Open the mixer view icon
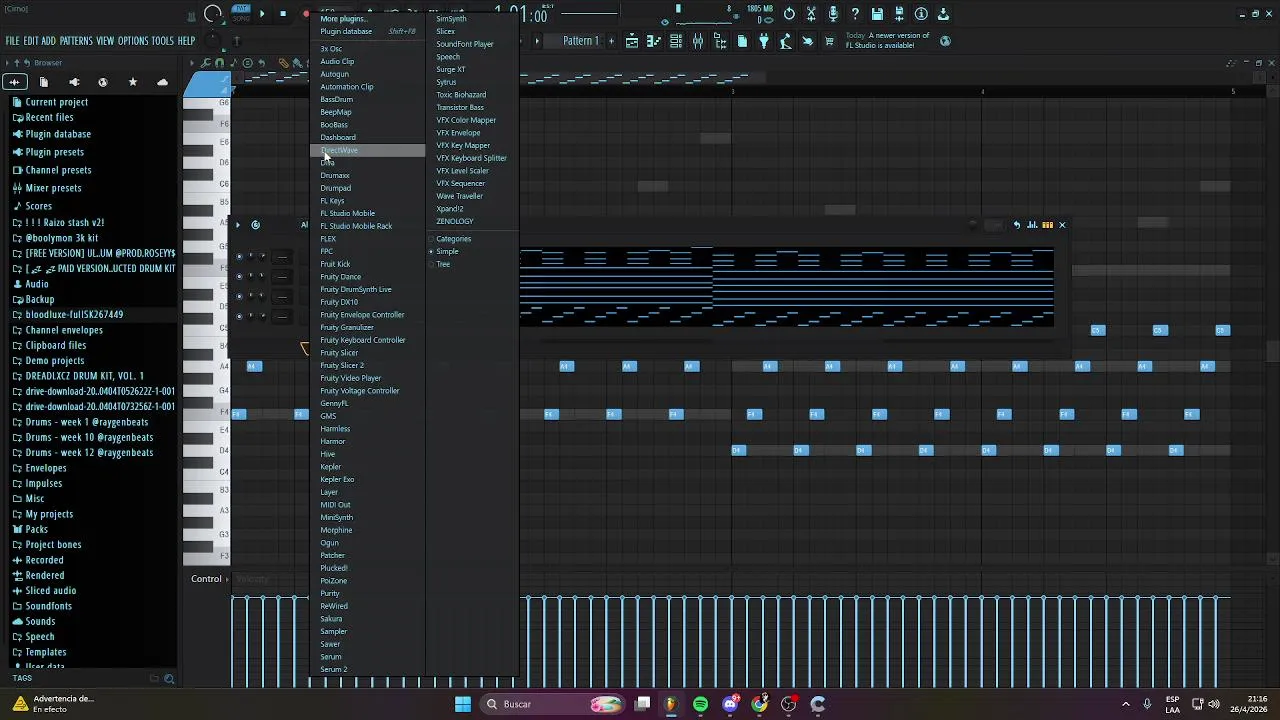Viewport: 1280px width, 720px height. tap(698, 41)
